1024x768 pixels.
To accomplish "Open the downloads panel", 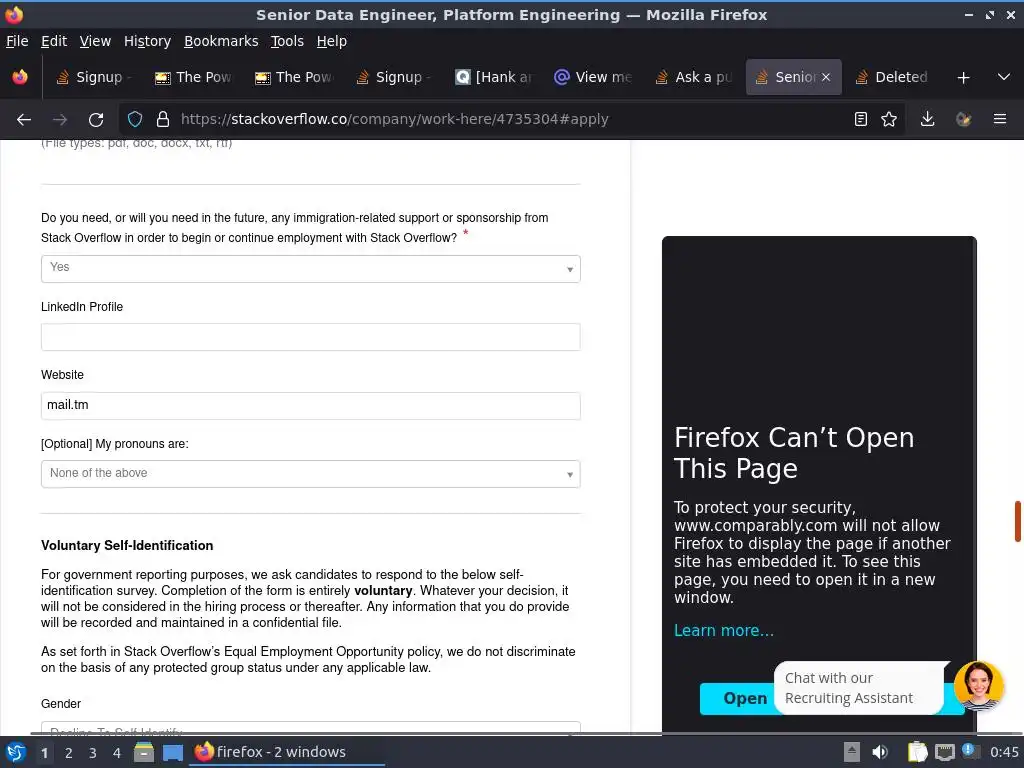I will coord(927,119).
